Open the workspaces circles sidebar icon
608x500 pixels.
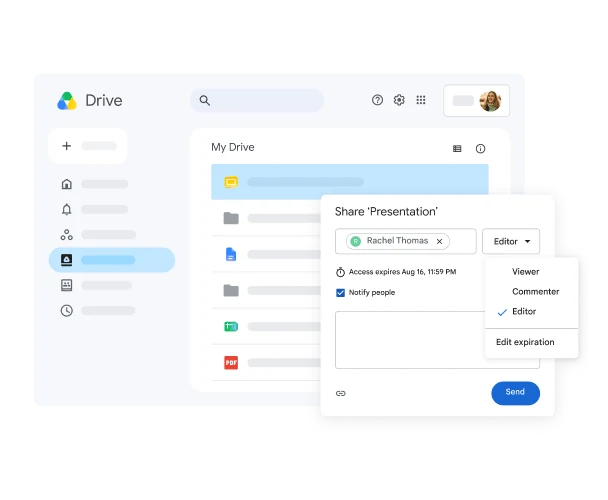point(67,234)
